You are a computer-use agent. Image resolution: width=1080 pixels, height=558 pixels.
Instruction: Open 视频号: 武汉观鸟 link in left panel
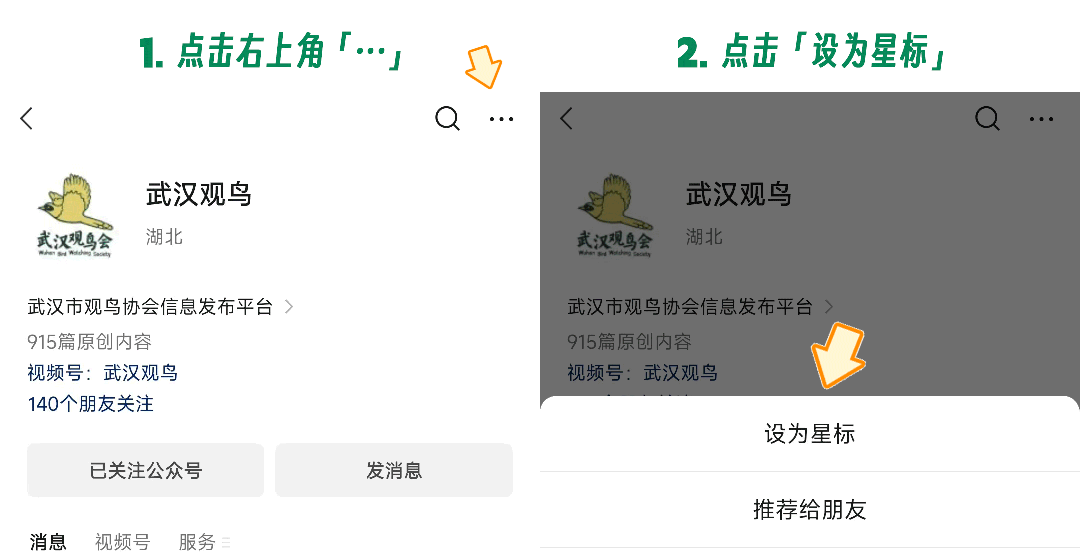[103, 373]
